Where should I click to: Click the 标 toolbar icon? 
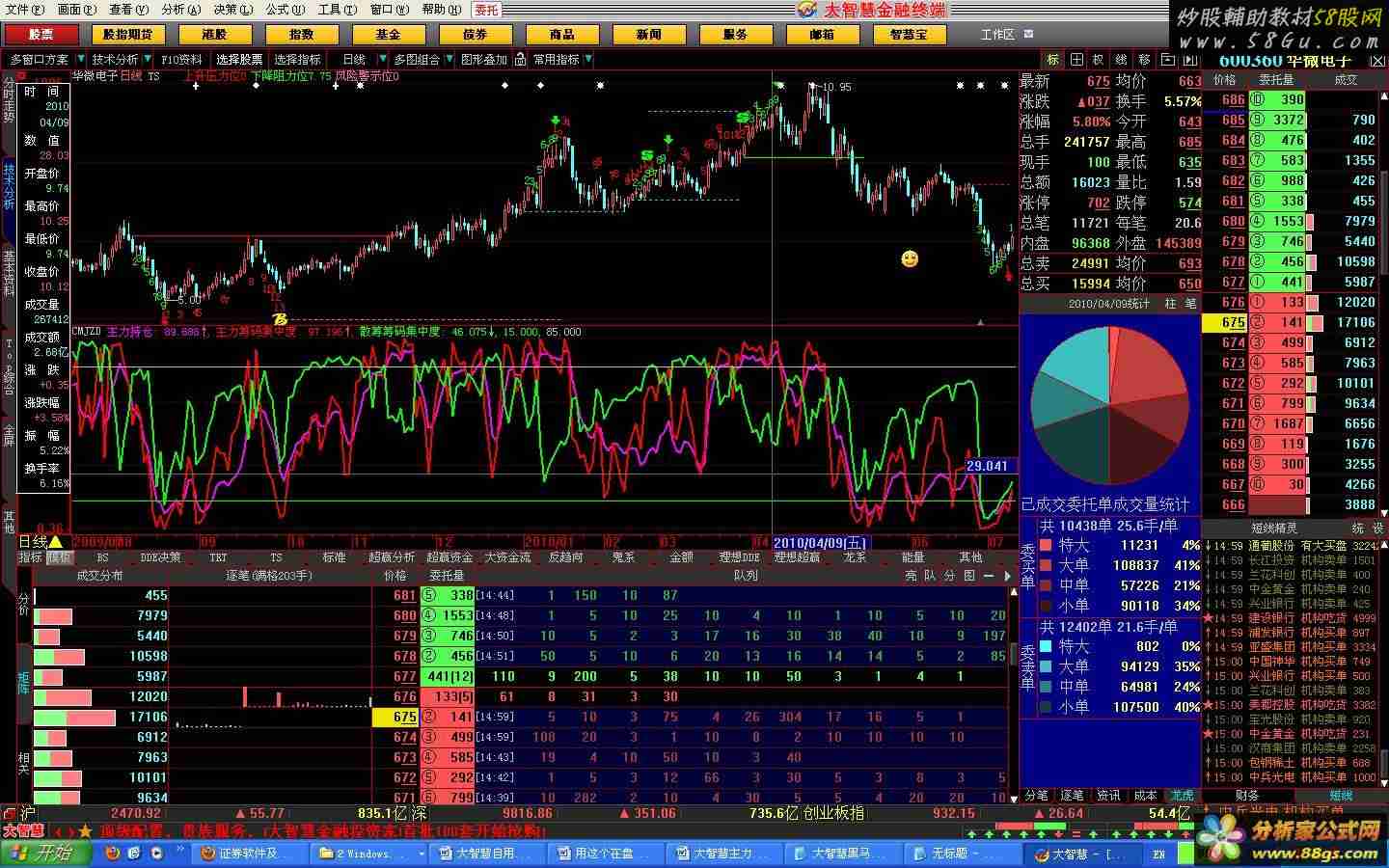[x=1053, y=60]
